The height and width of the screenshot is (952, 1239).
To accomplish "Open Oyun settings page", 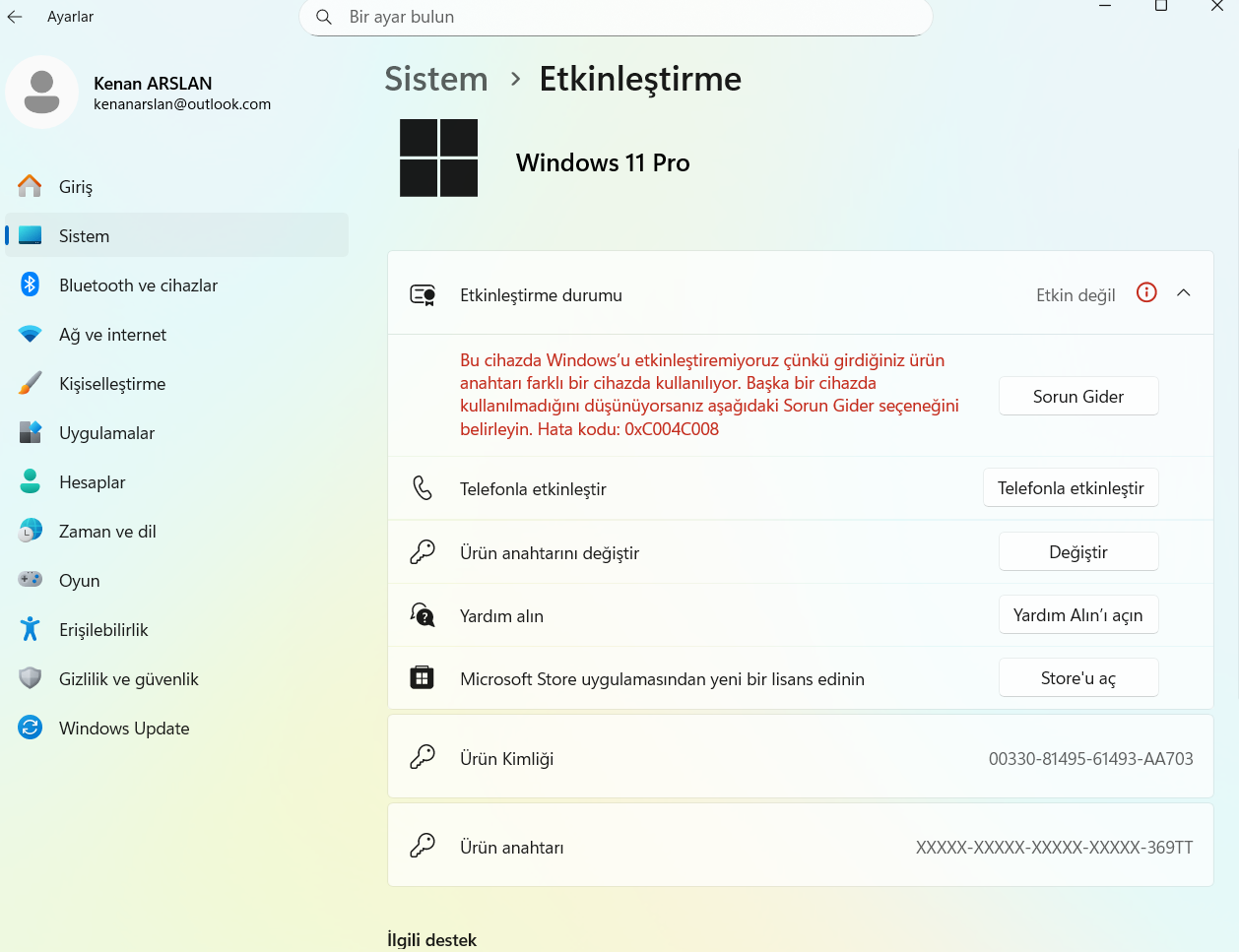I will click(x=177, y=580).
